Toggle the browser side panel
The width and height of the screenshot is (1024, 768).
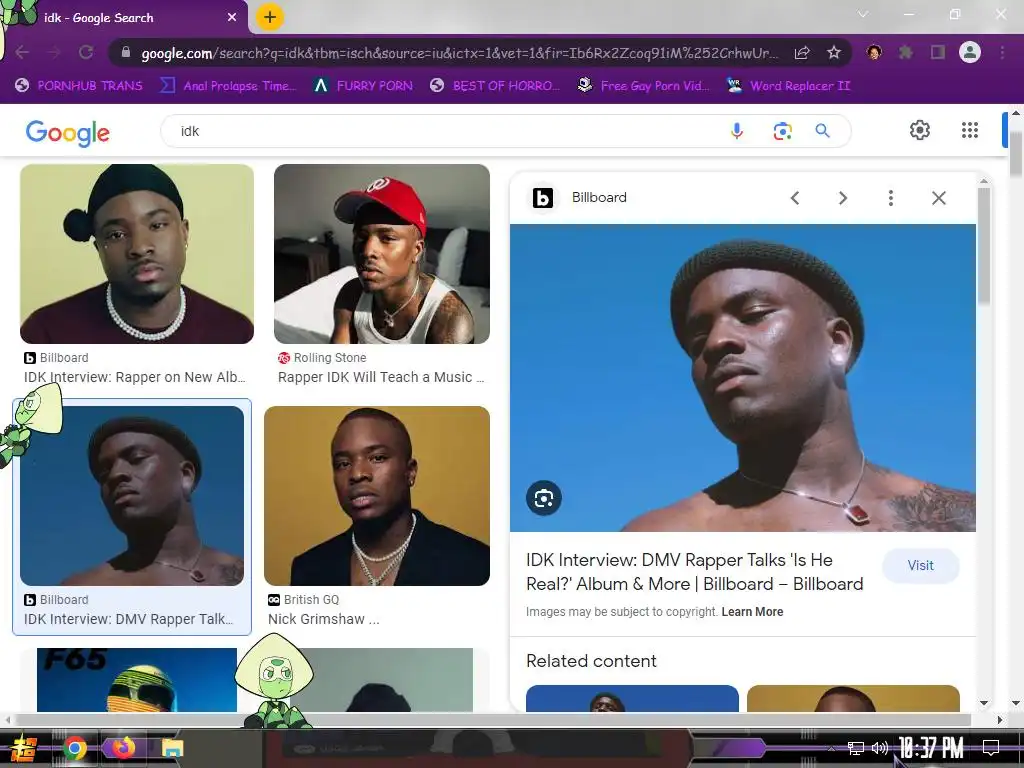(938, 52)
